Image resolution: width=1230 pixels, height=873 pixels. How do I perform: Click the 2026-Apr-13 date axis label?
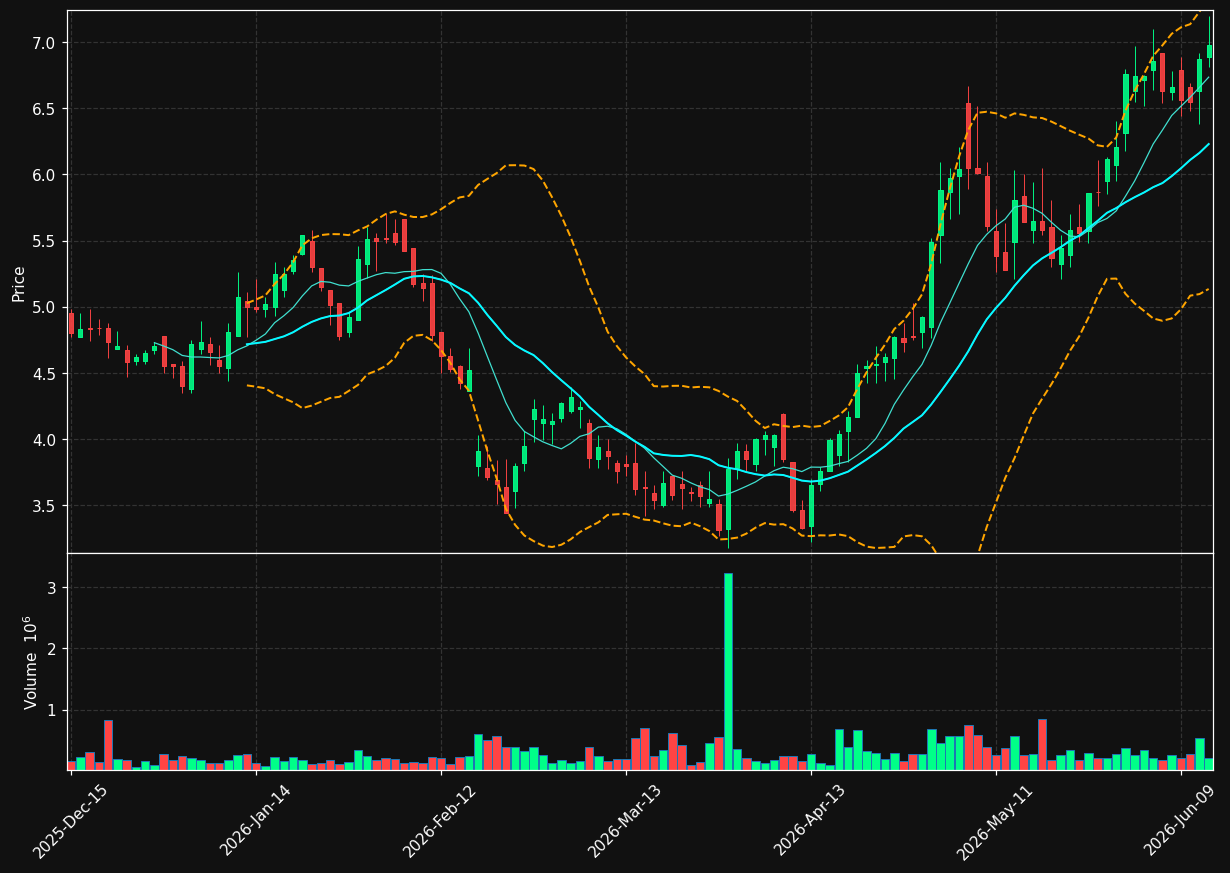pyautogui.click(x=811, y=821)
